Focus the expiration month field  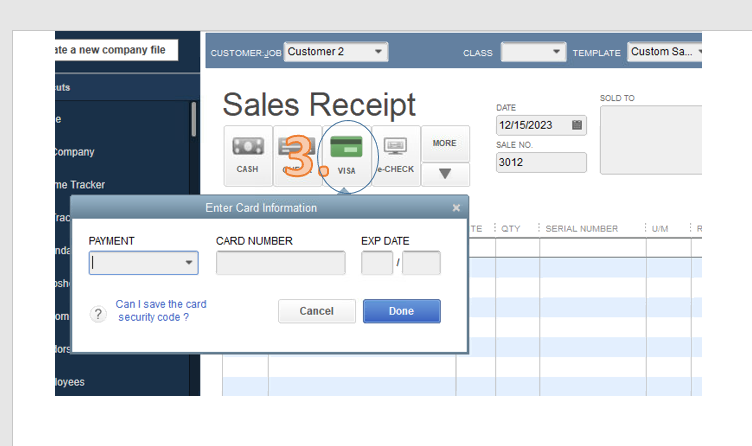[377, 263]
